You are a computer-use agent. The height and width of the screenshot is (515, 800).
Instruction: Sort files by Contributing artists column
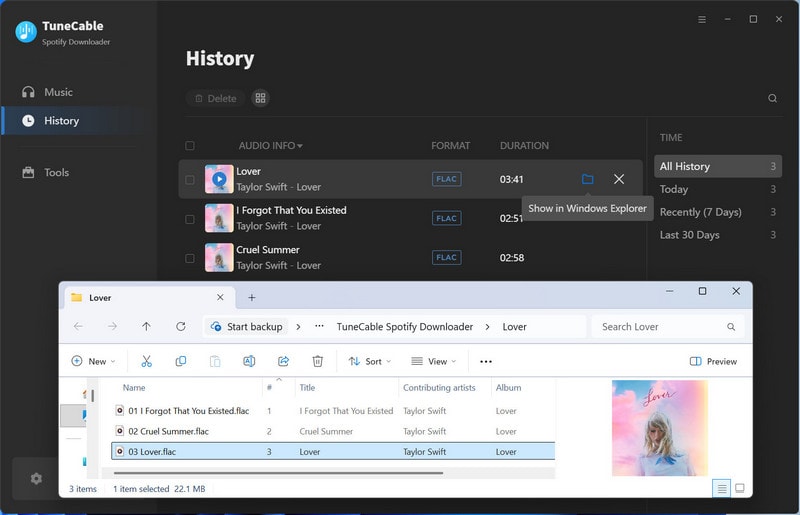coord(439,388)
